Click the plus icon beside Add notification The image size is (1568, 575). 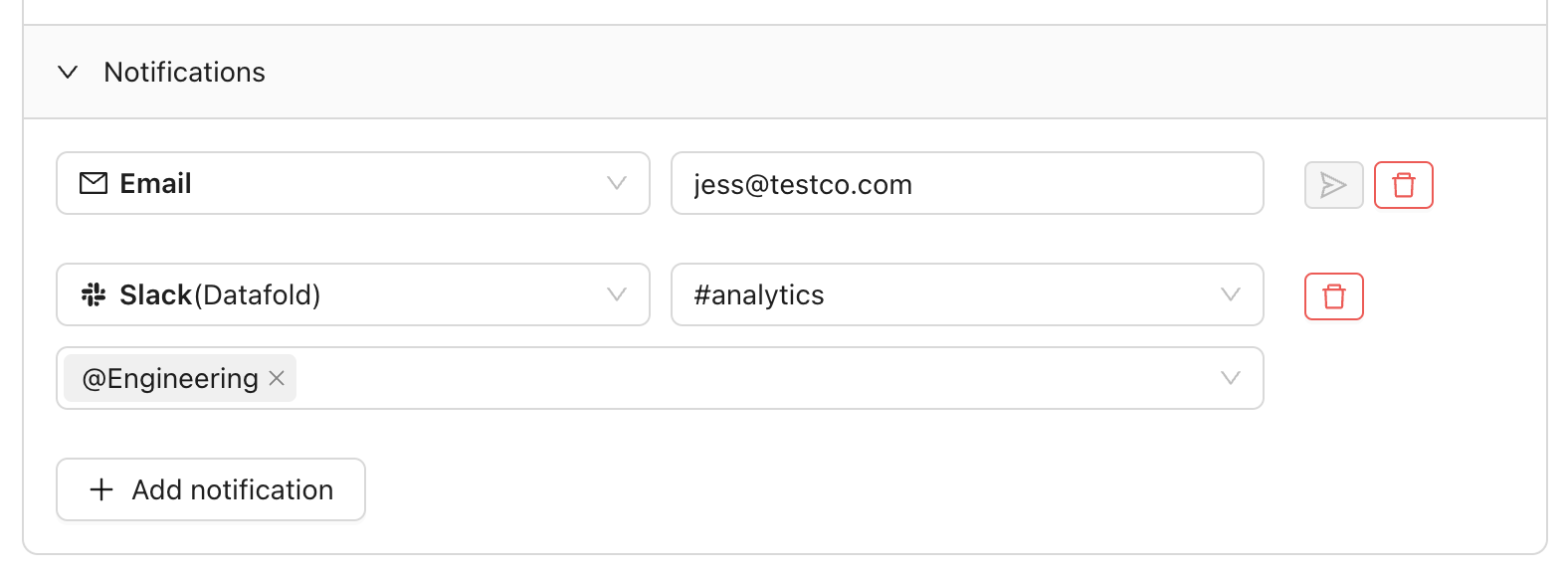[x=101, y=489]
